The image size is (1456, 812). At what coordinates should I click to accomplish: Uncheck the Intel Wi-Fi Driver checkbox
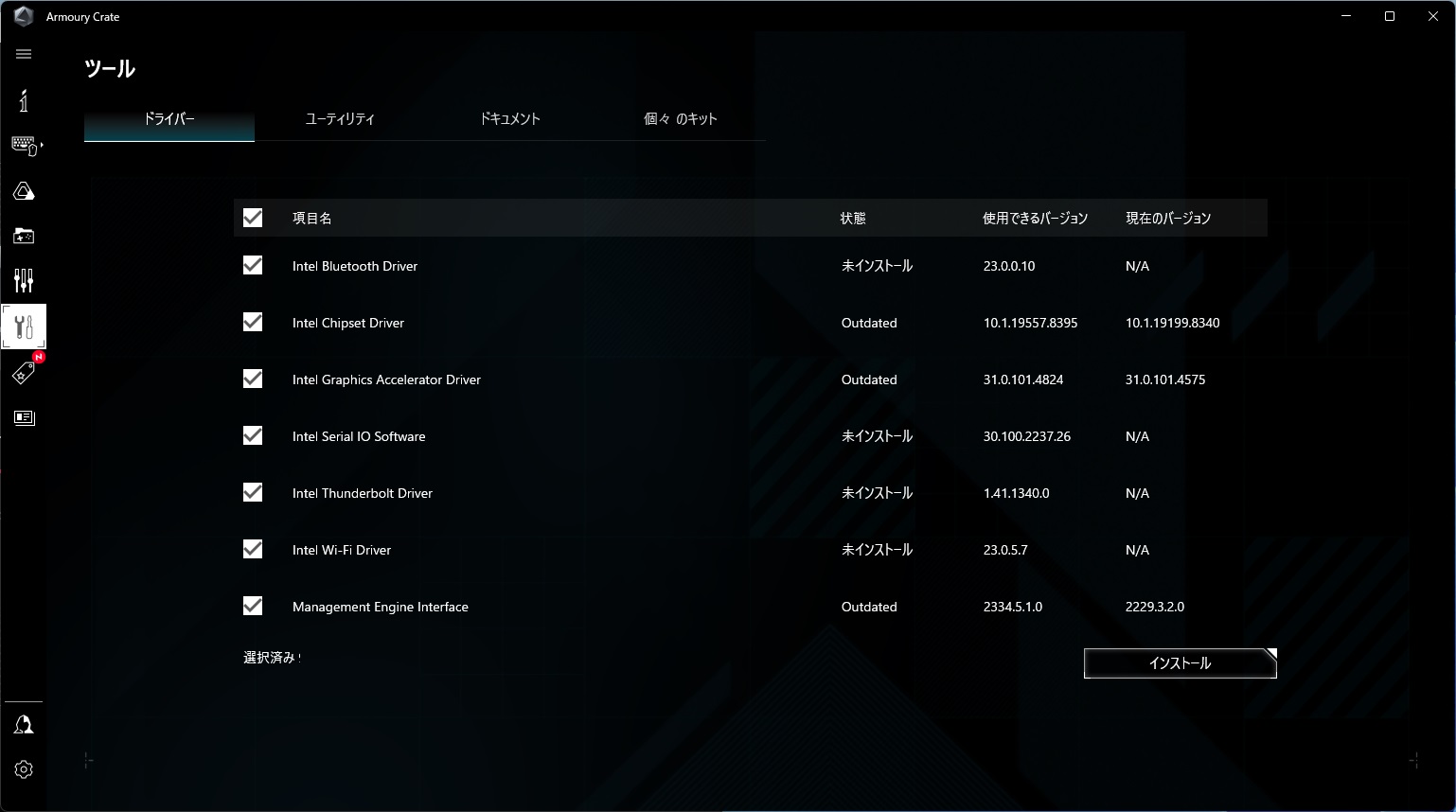(x=253, y=549)
